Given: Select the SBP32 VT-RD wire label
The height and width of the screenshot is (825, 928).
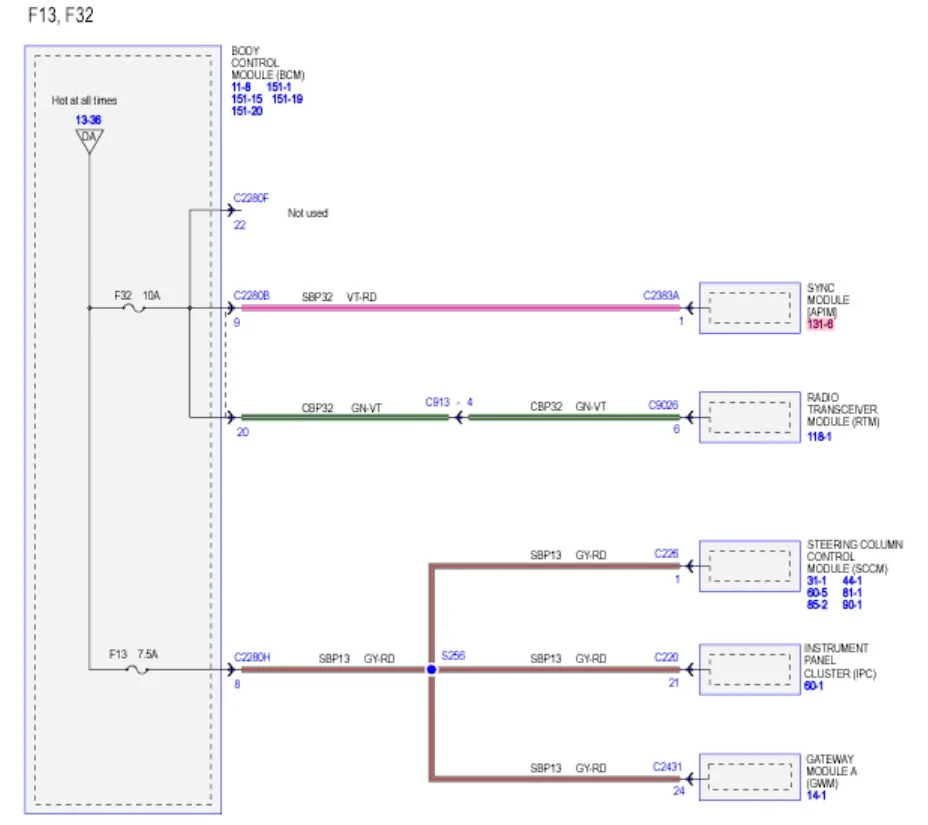Looking at the screenshot, I should (x=339, y=297).
